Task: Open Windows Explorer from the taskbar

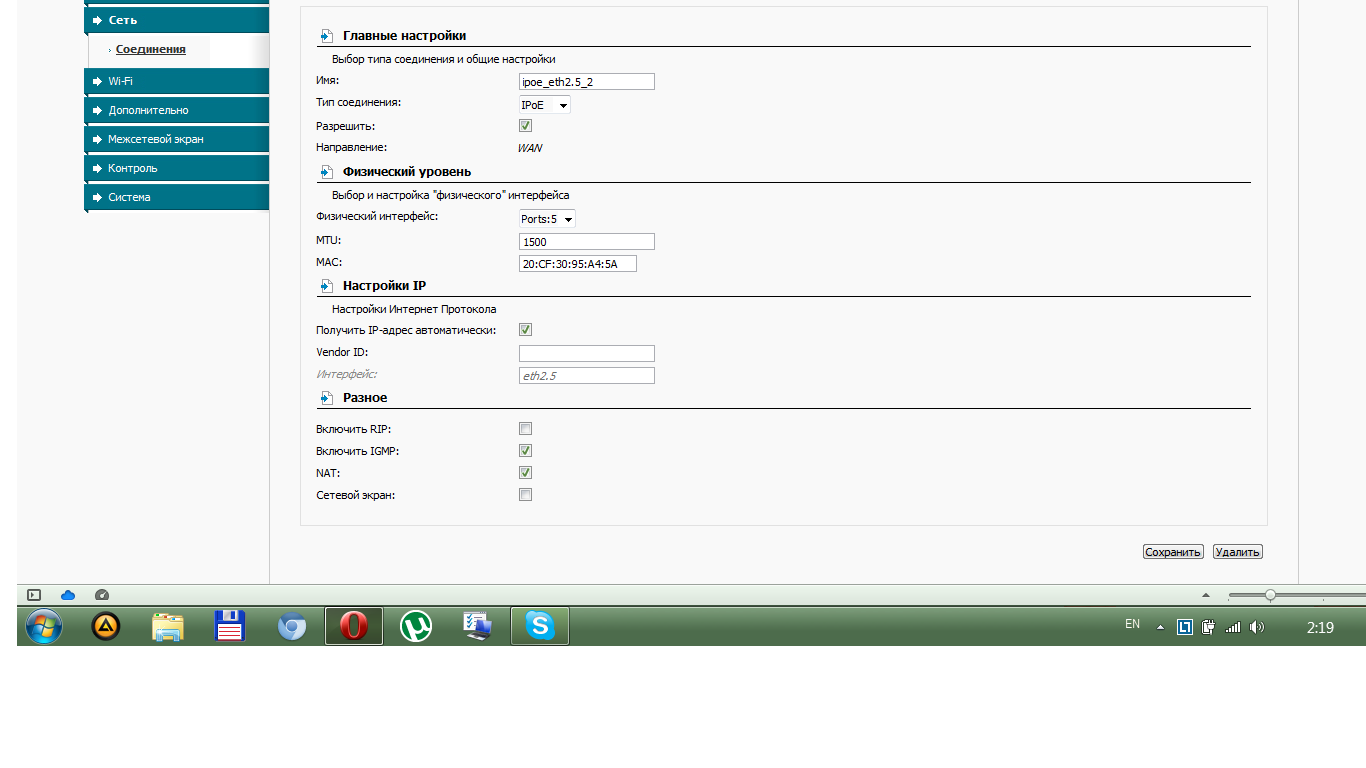Action: (168, 626)
